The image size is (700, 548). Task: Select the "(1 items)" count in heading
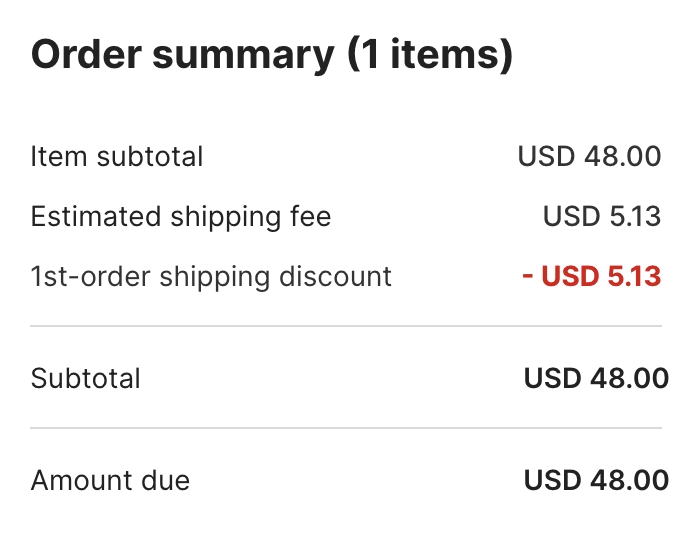pyautogui.click(x=430, y=56)
